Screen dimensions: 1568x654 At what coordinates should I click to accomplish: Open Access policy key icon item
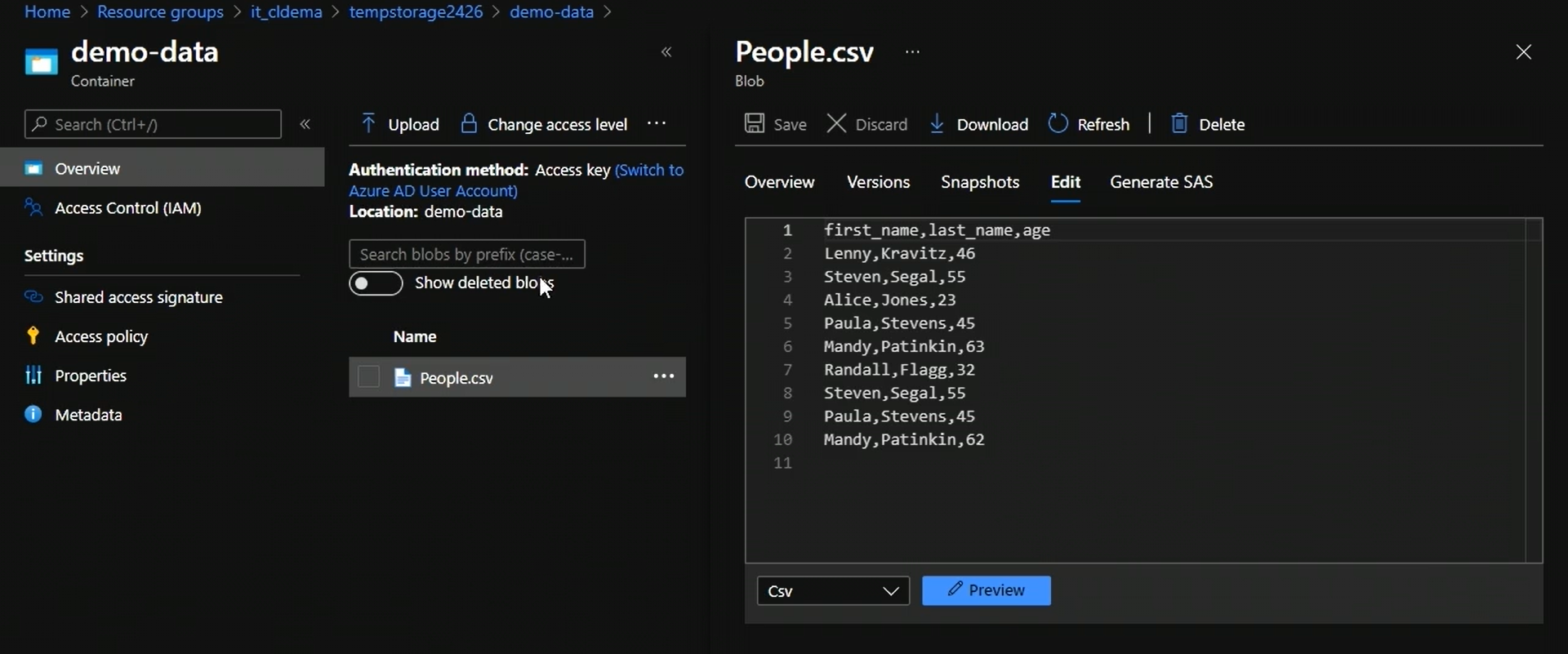pos(33,336)
